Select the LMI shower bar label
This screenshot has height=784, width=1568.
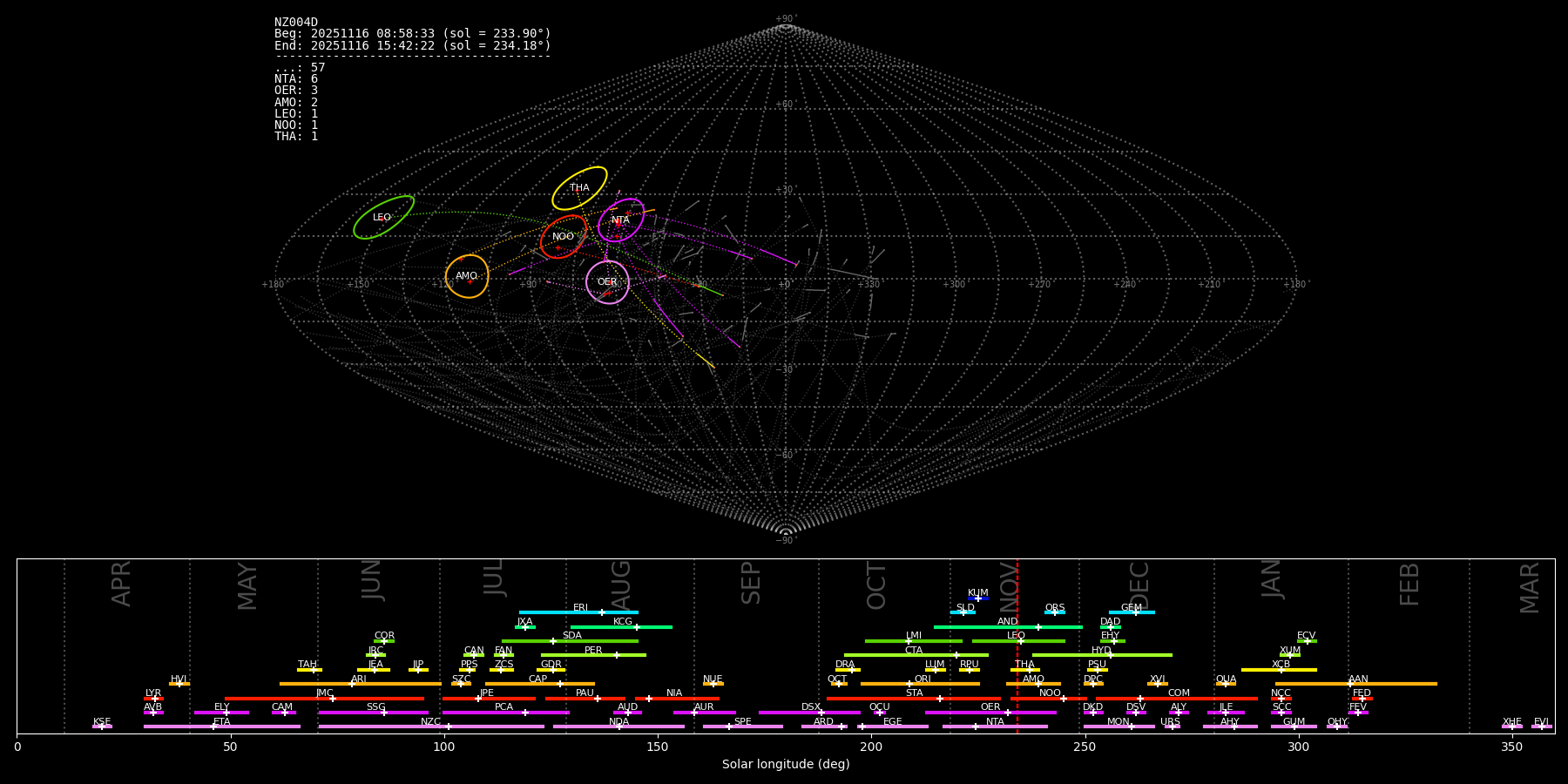click(x=914, y=636)
